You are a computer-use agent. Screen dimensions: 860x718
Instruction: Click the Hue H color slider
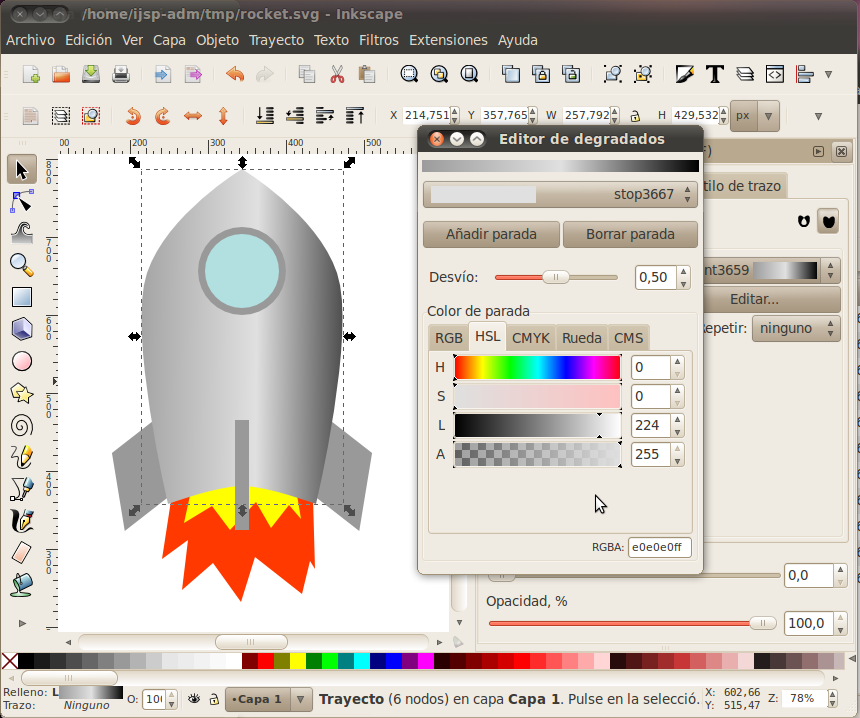tap(538, 367)
